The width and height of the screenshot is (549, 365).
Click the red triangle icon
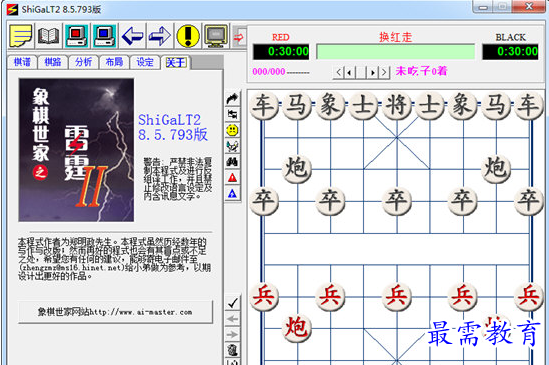[232, 178]
